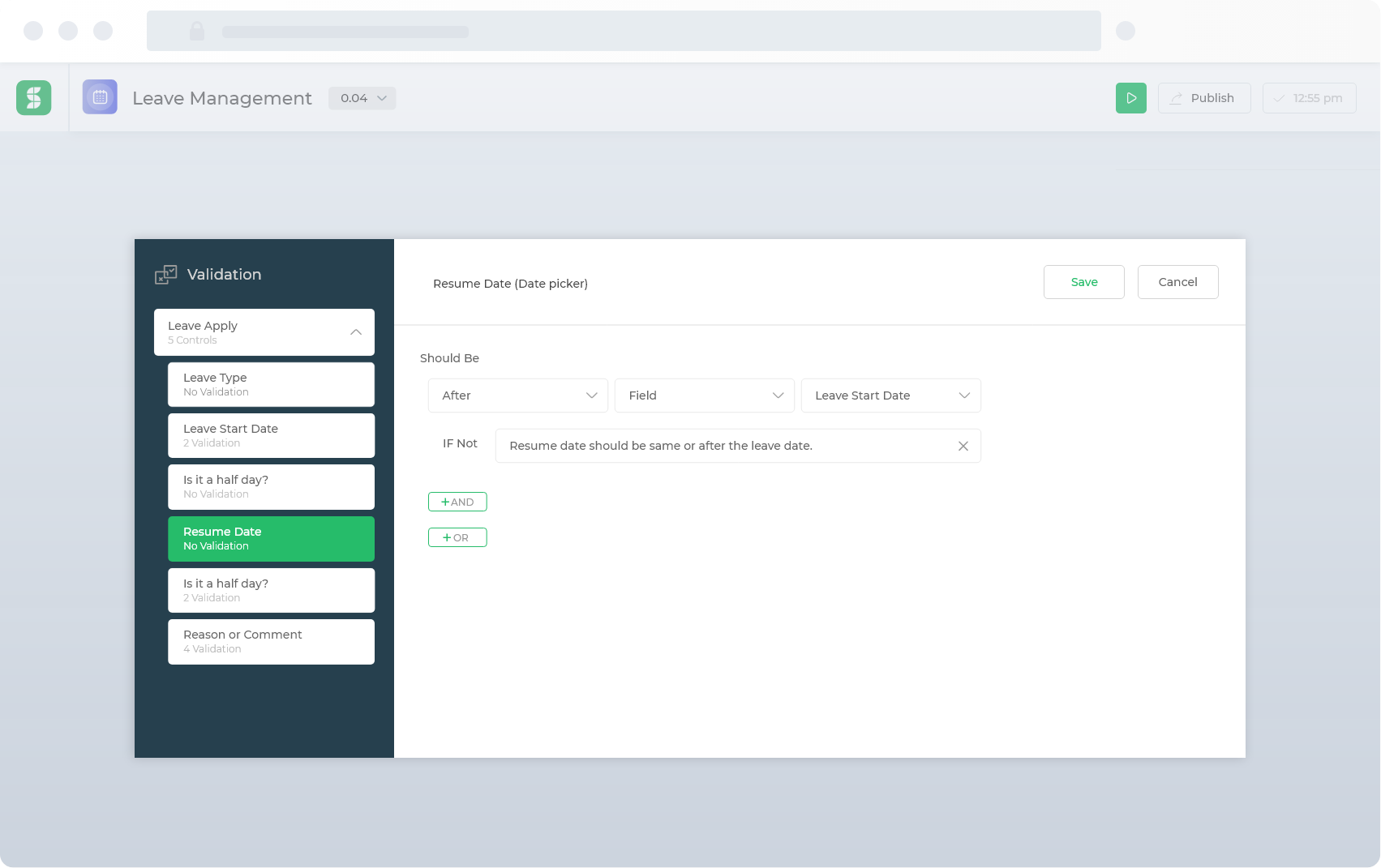
Task: Click the Leave Management title
Action: click(x=222, y=98)
